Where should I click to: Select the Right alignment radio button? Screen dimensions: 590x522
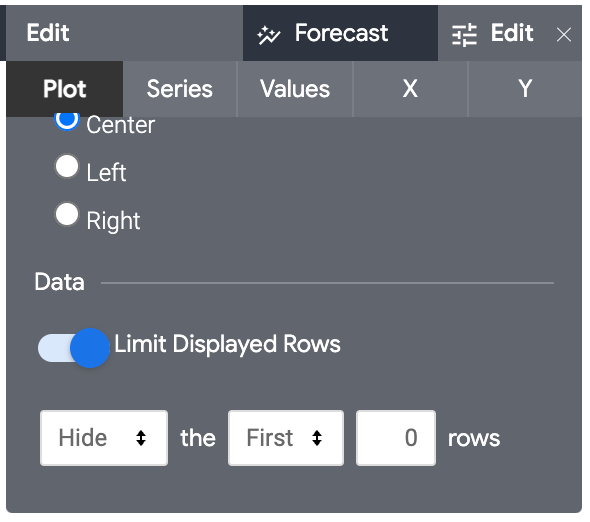[67, 215]
